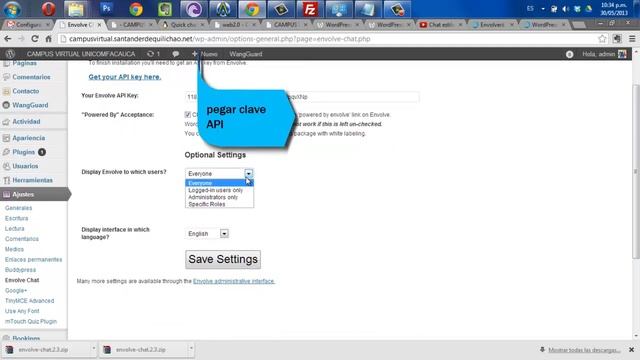This screenshot has height=360, width=640.
Task: Follow the Get your API key here link
Action: (x=125, y=77)
